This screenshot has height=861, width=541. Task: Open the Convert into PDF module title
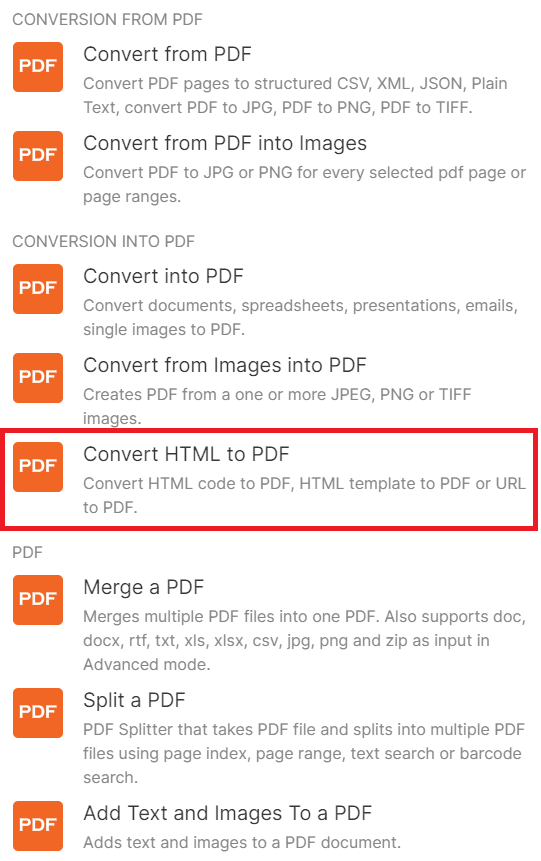(x=164, y=276)
